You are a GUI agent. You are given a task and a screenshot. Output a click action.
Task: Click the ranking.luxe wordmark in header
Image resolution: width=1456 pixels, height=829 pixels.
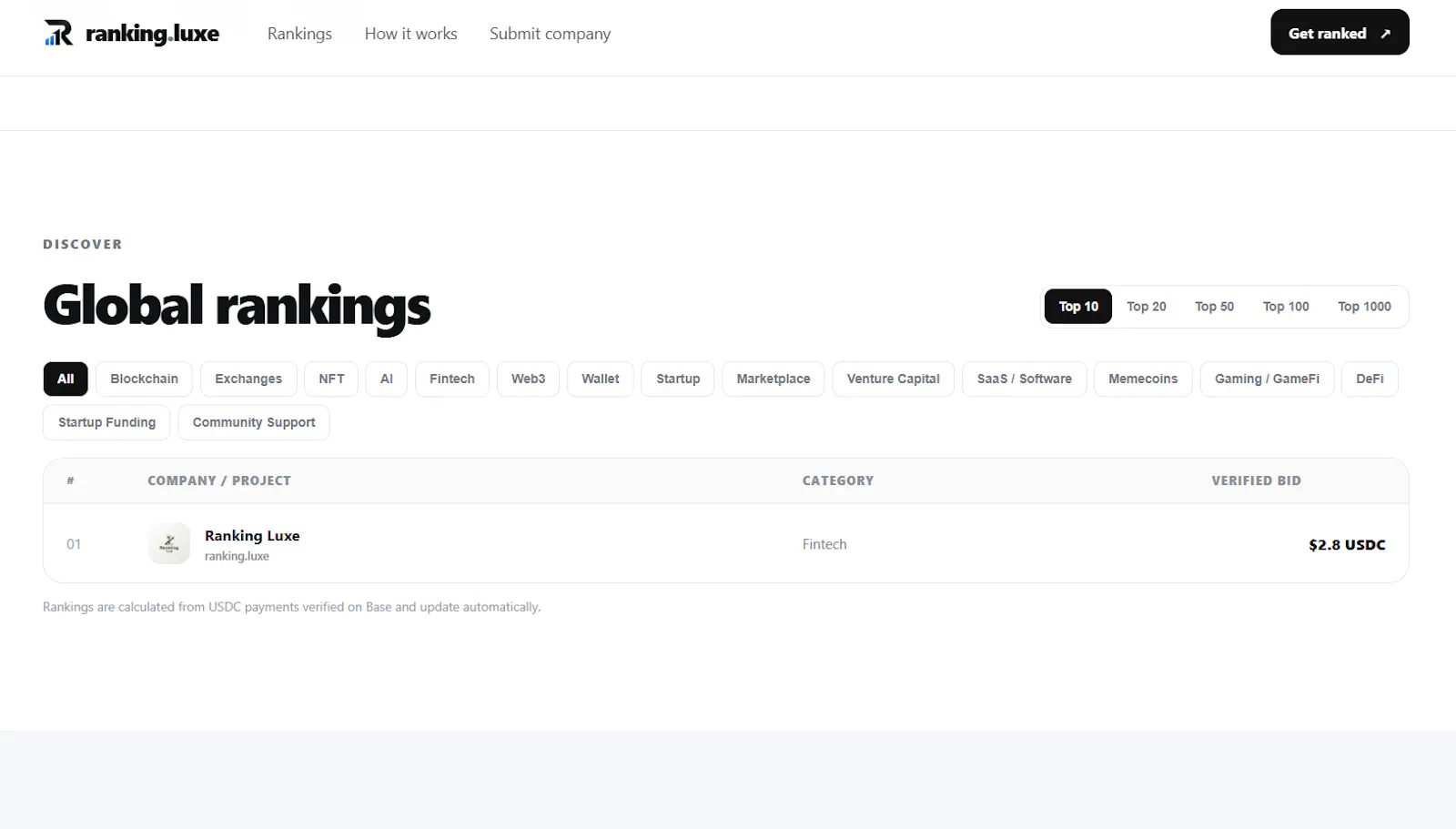click(152, 34)
